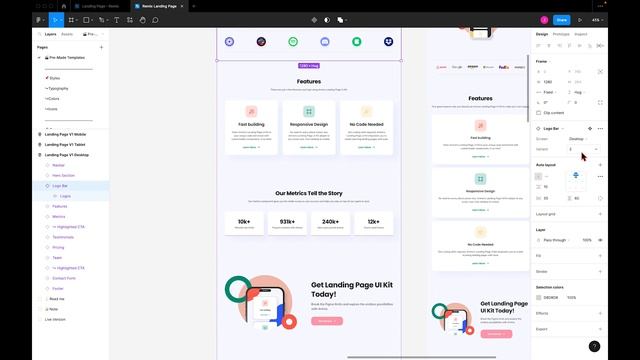Click the resize to fit icon in Frame section
640x360 pixels.
click(x=600, y=71)
